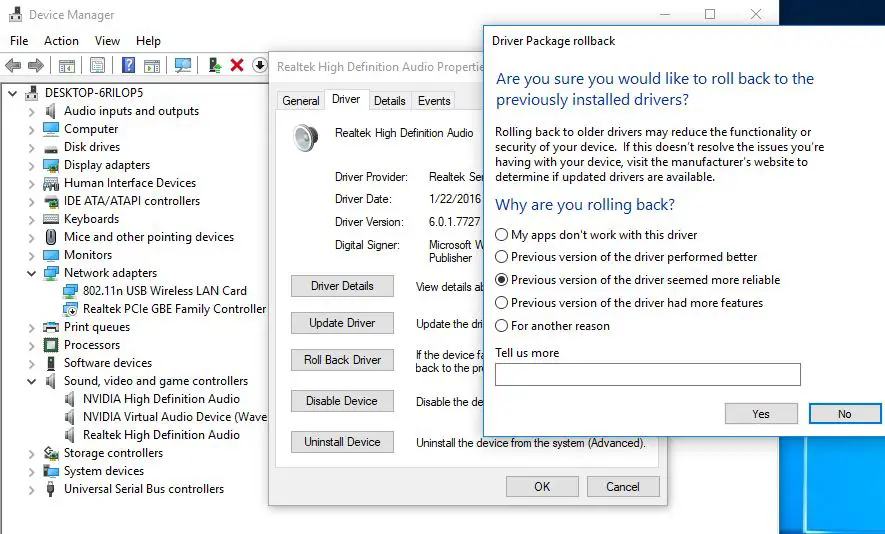Select 'My apps don't work with this driver'
This screenshot has height=534, width=885.
[x=595, y=234]
